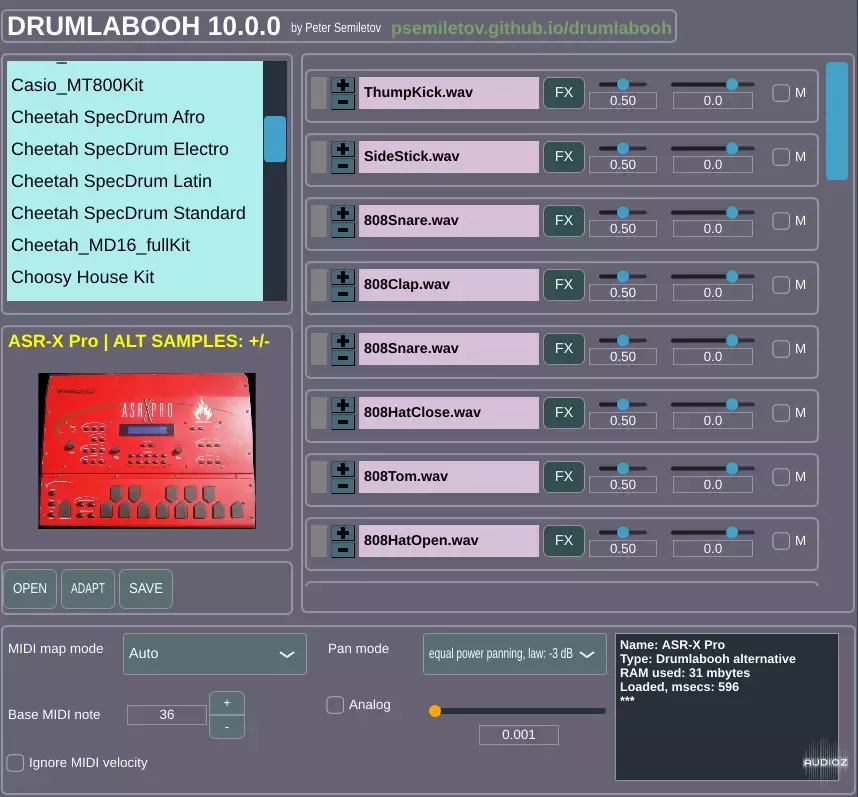Open the MIDI map mode dropdown
Viewport: 858px width, 797px height.
tap(214, 654)
